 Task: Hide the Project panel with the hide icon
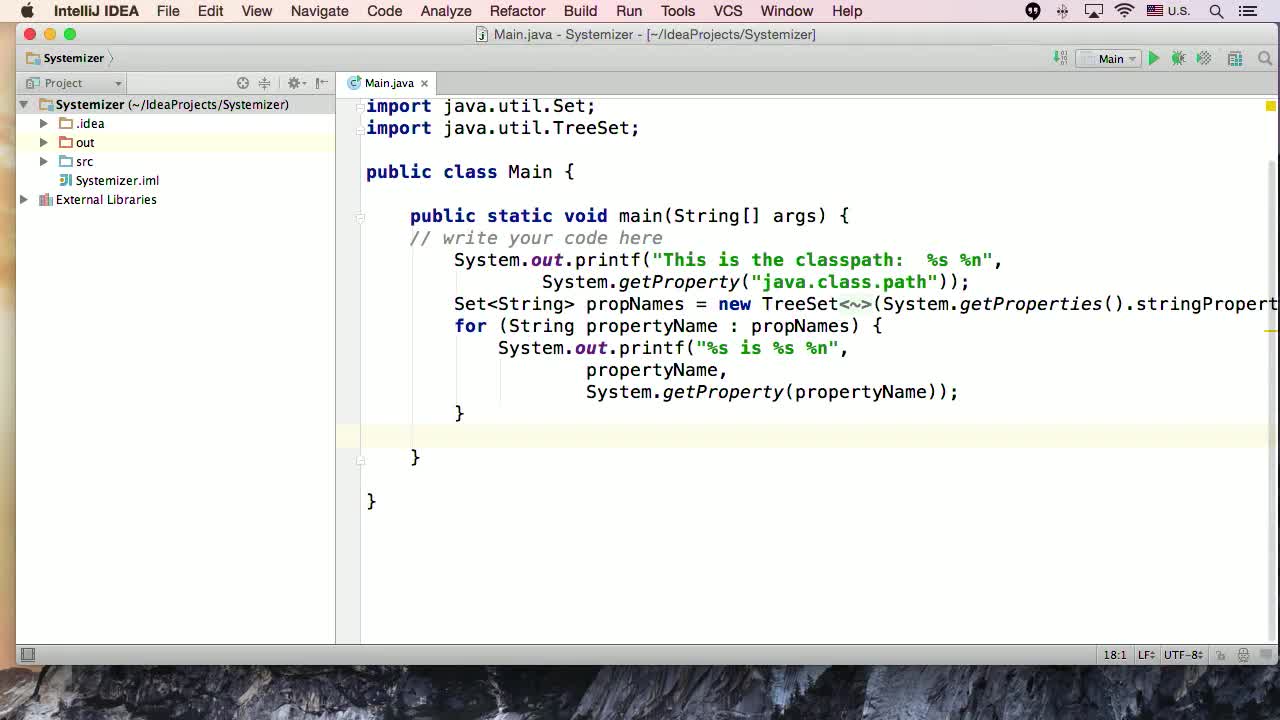pyautogui.click(x=322, y=83)
